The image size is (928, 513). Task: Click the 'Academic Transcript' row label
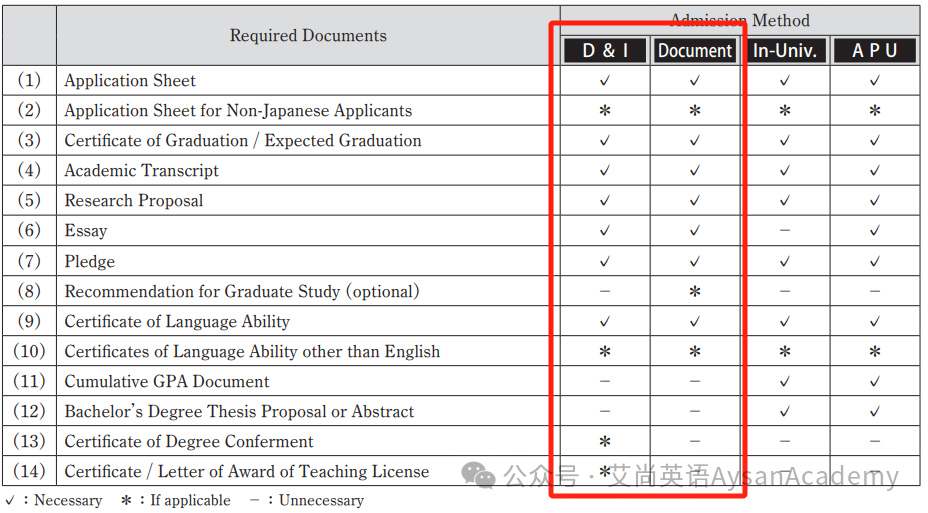tap(141, 170)
